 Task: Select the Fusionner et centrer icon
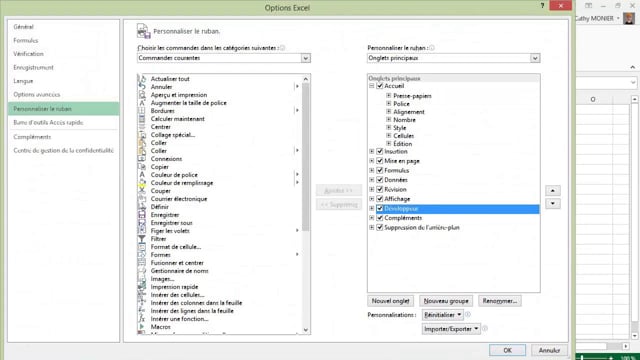[142, 263]
